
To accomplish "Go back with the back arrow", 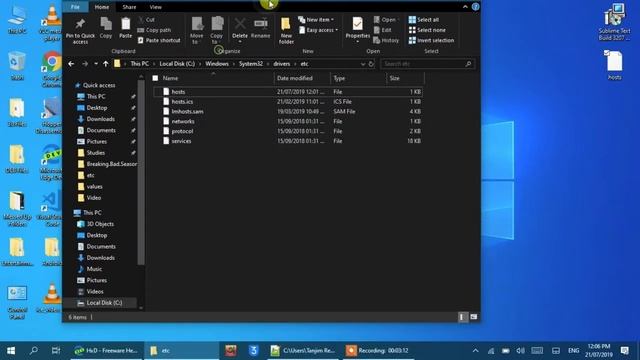I will point(71,64).
